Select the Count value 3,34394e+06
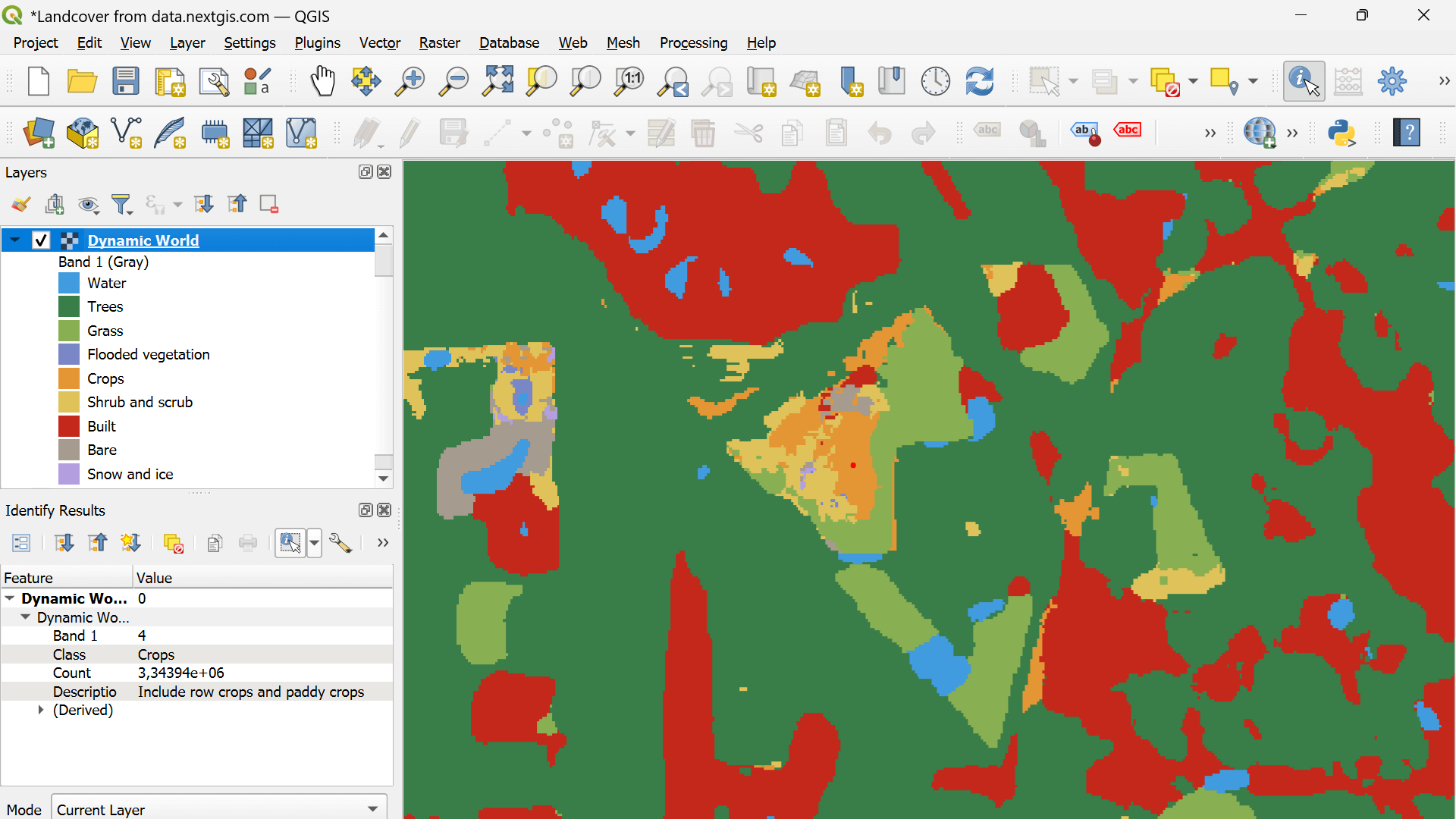This screenshot has height=819, width=1456. (x=181, y=673)
